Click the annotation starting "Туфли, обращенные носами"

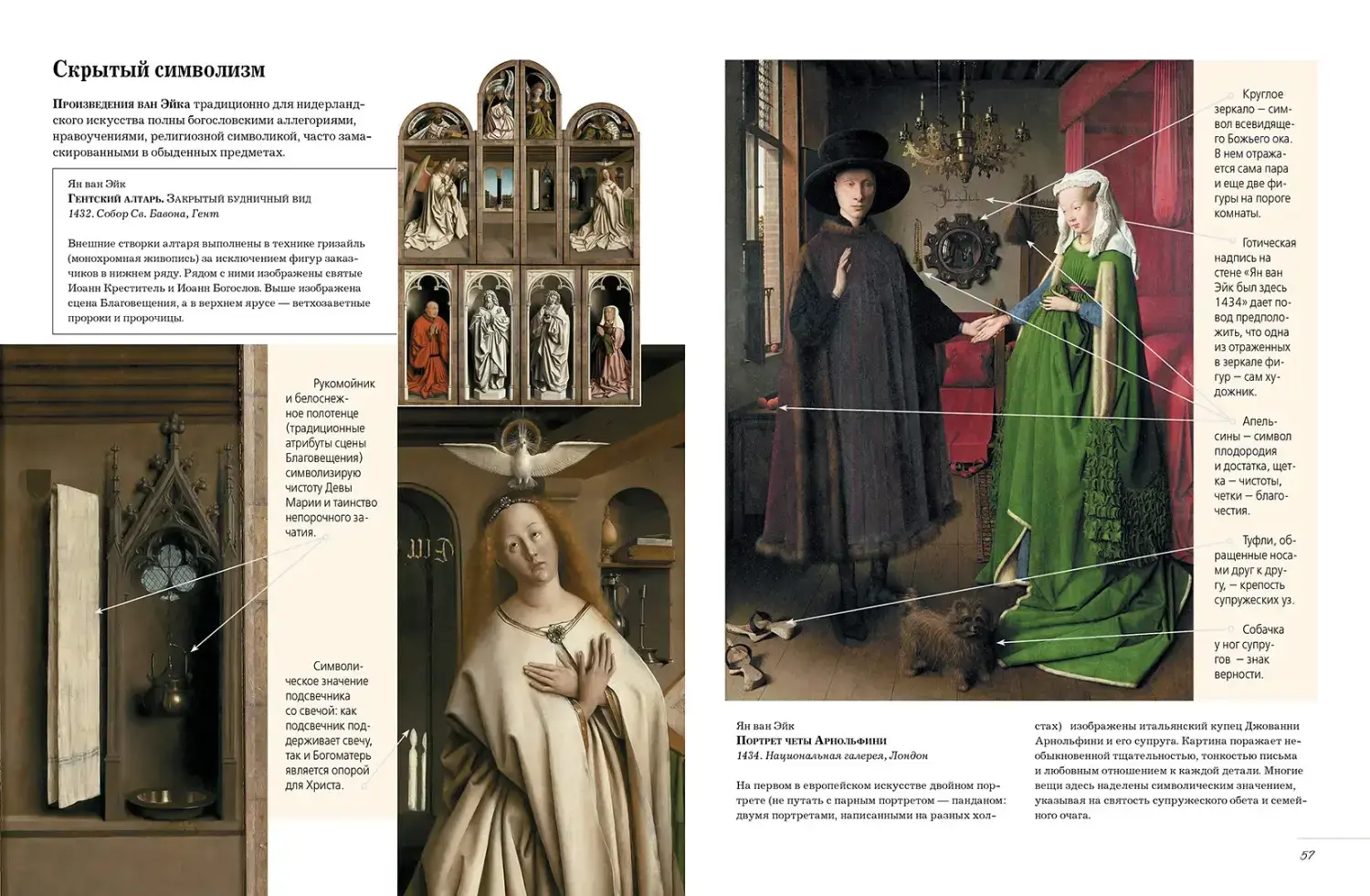1255,570
